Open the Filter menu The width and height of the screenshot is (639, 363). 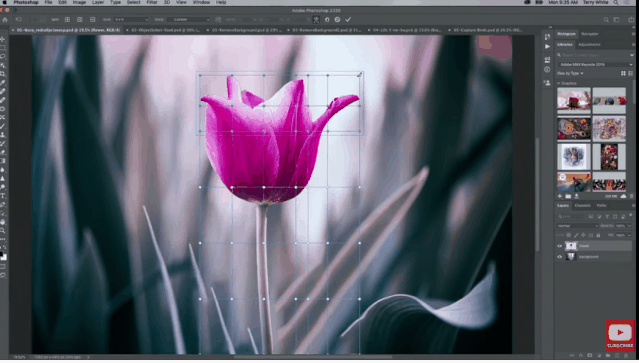152,2
